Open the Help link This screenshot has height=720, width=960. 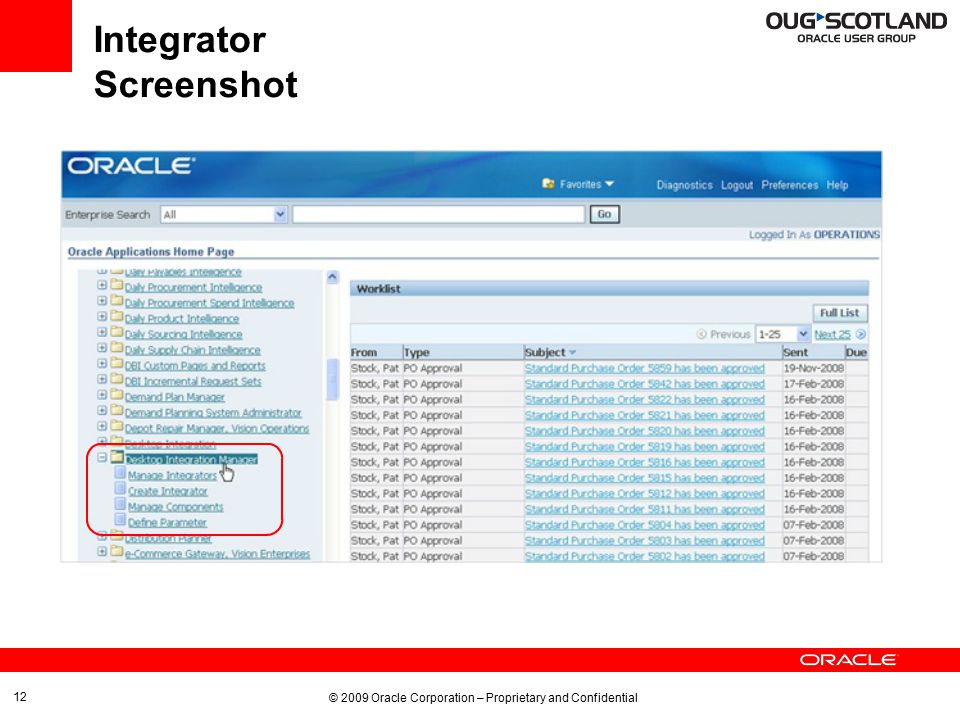pyautogui.click(x=837, y=185)
